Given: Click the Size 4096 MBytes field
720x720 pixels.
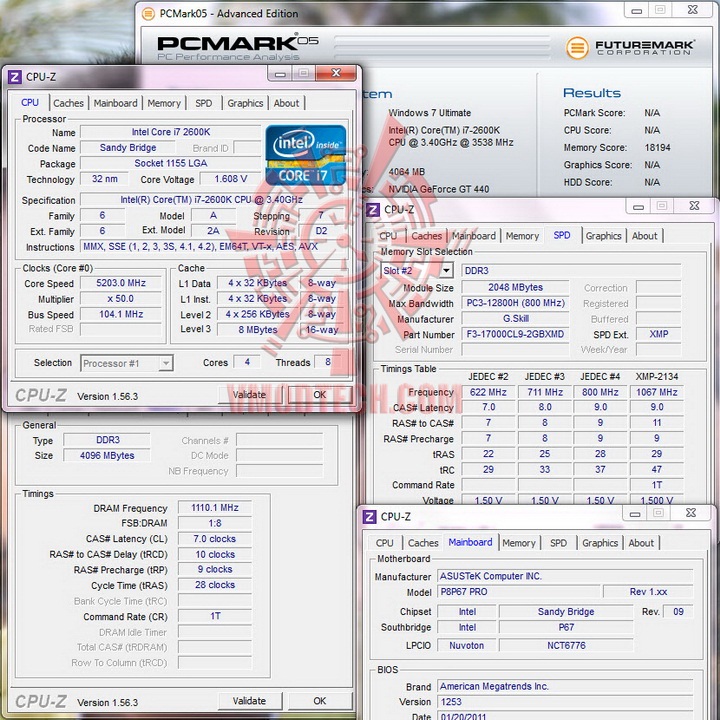Looking at the screenshot, I should coord(107,456).
